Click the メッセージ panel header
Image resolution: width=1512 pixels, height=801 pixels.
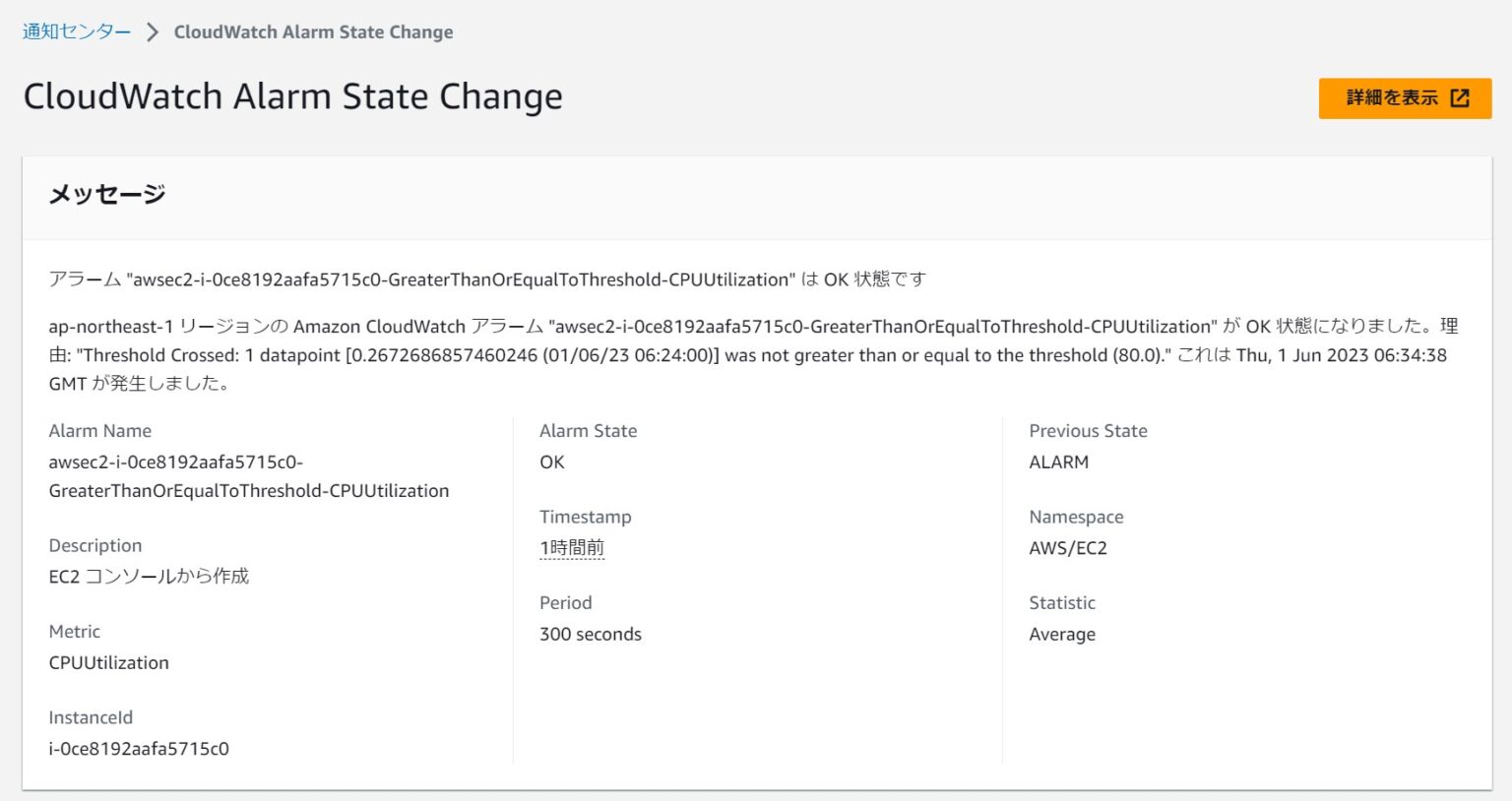[x=107, y=194]
